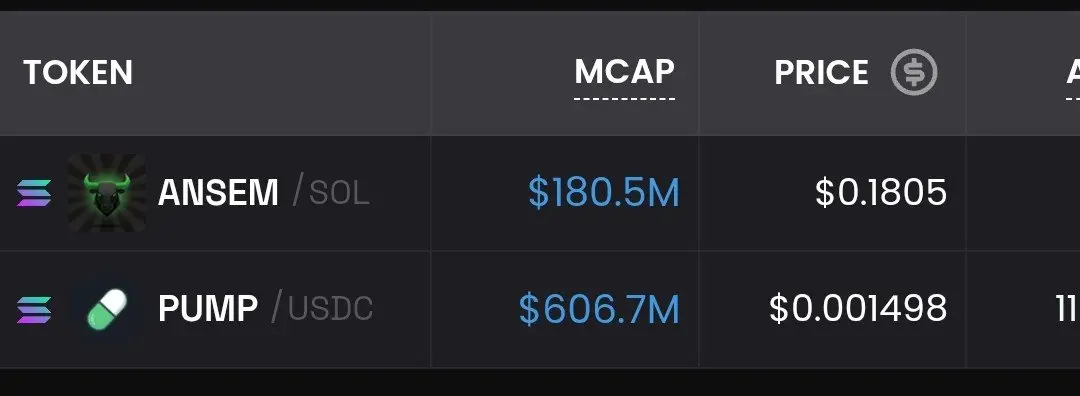Image resolution: width=1080 pixels, height=396 pixels.
Task: Click the /SOL pair label
Action: [331, 193]
